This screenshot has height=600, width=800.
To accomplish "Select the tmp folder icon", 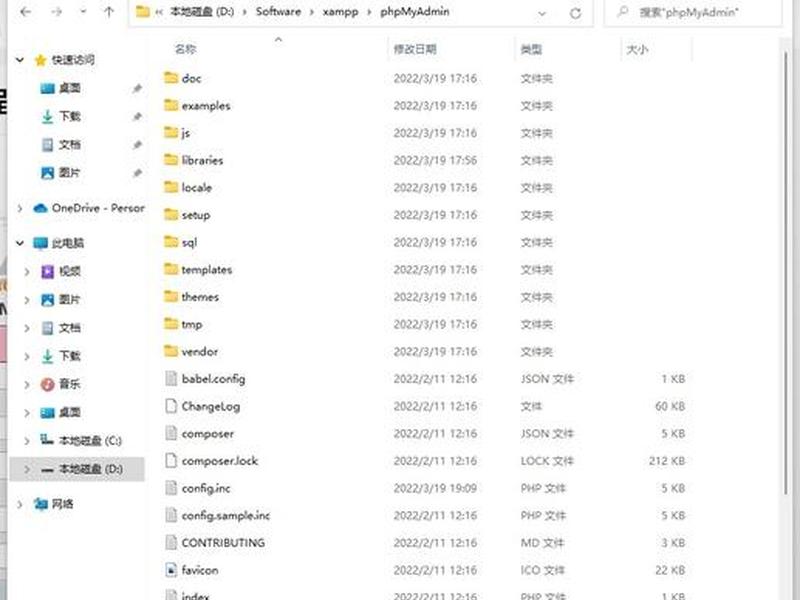I will [171, 323].
